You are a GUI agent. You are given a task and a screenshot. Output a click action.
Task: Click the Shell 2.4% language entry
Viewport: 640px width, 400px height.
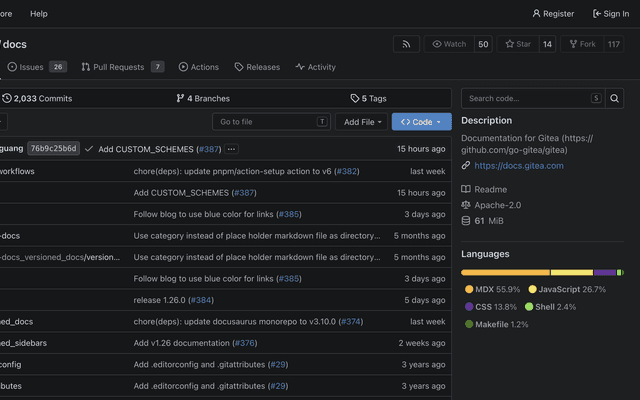coord(550,307)
